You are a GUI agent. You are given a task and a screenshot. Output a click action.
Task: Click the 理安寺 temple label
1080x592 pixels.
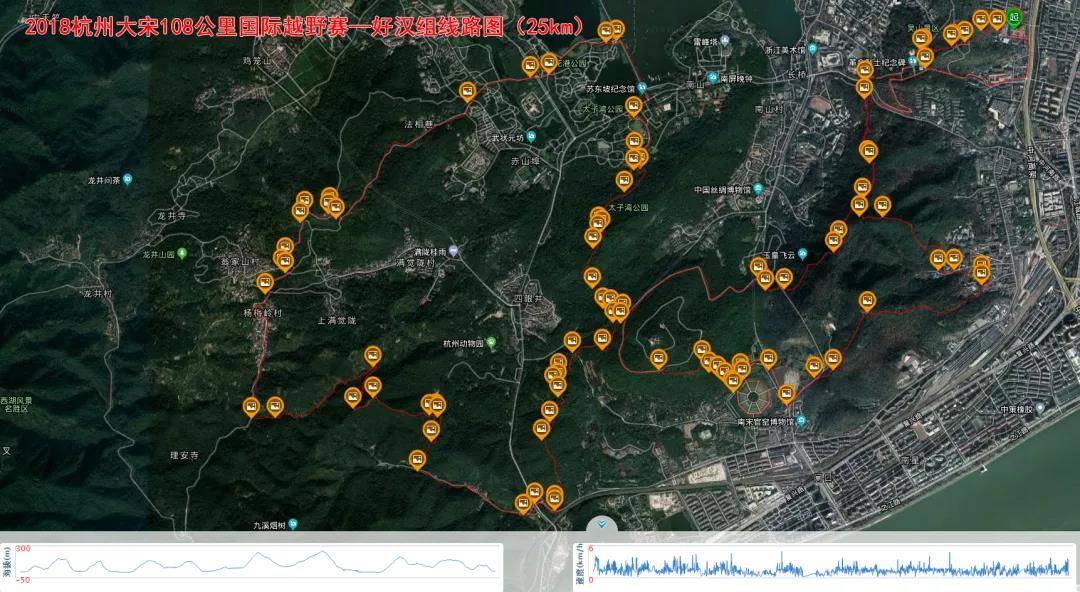click(185, 456)
